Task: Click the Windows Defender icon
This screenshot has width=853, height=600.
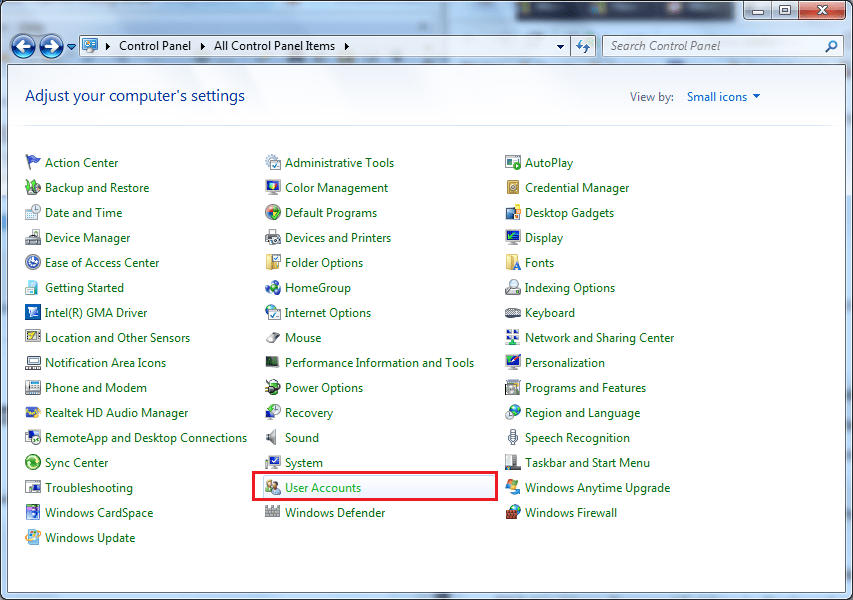Action: pyautogui.click(x=273, y=512)
